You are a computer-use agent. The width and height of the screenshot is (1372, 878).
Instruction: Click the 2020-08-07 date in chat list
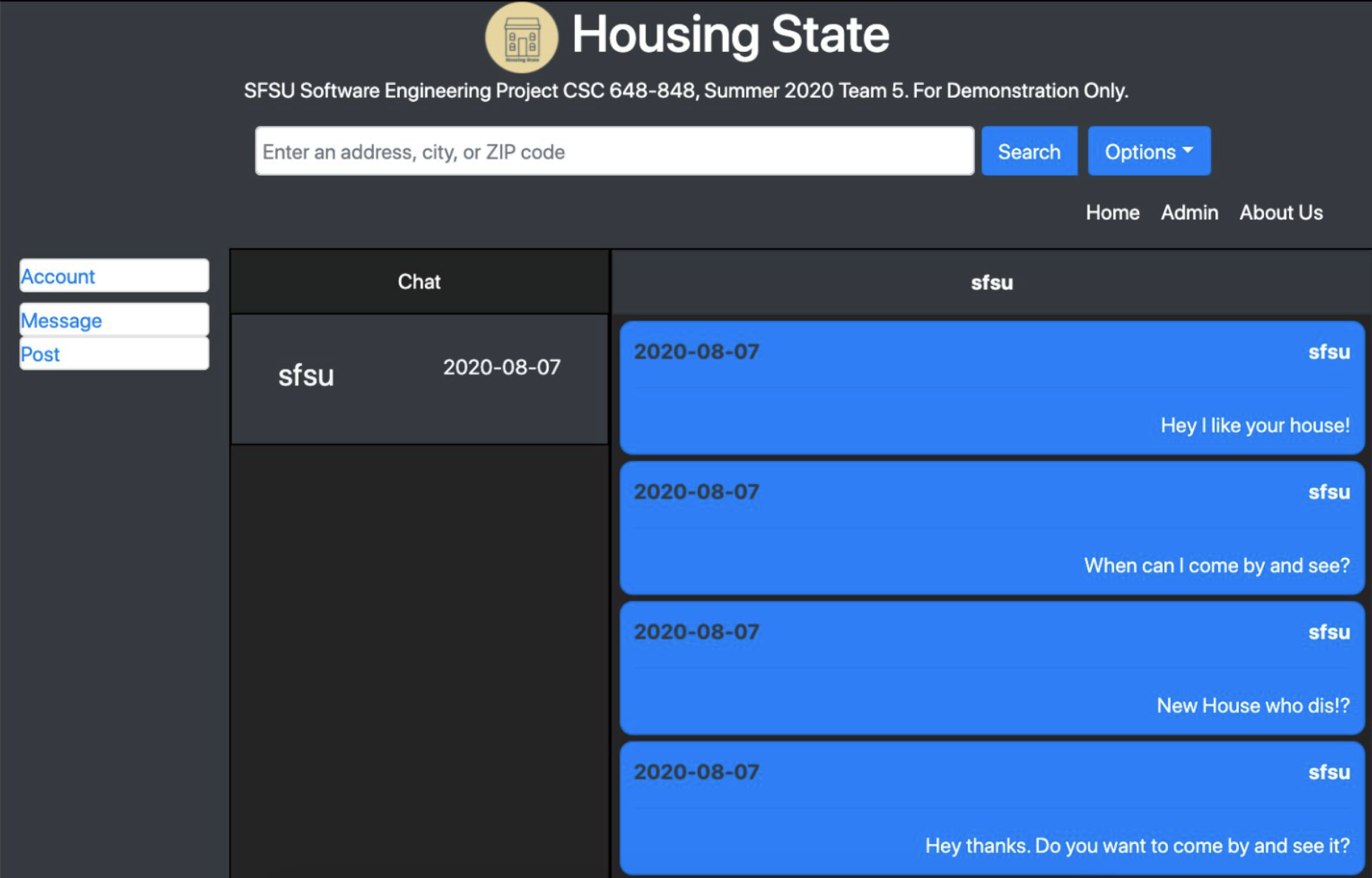point(502,366)
